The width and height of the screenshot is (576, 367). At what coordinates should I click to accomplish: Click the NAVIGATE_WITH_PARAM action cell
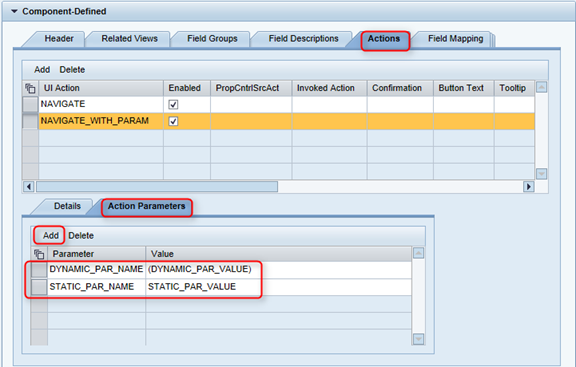[x=101, y=121]
